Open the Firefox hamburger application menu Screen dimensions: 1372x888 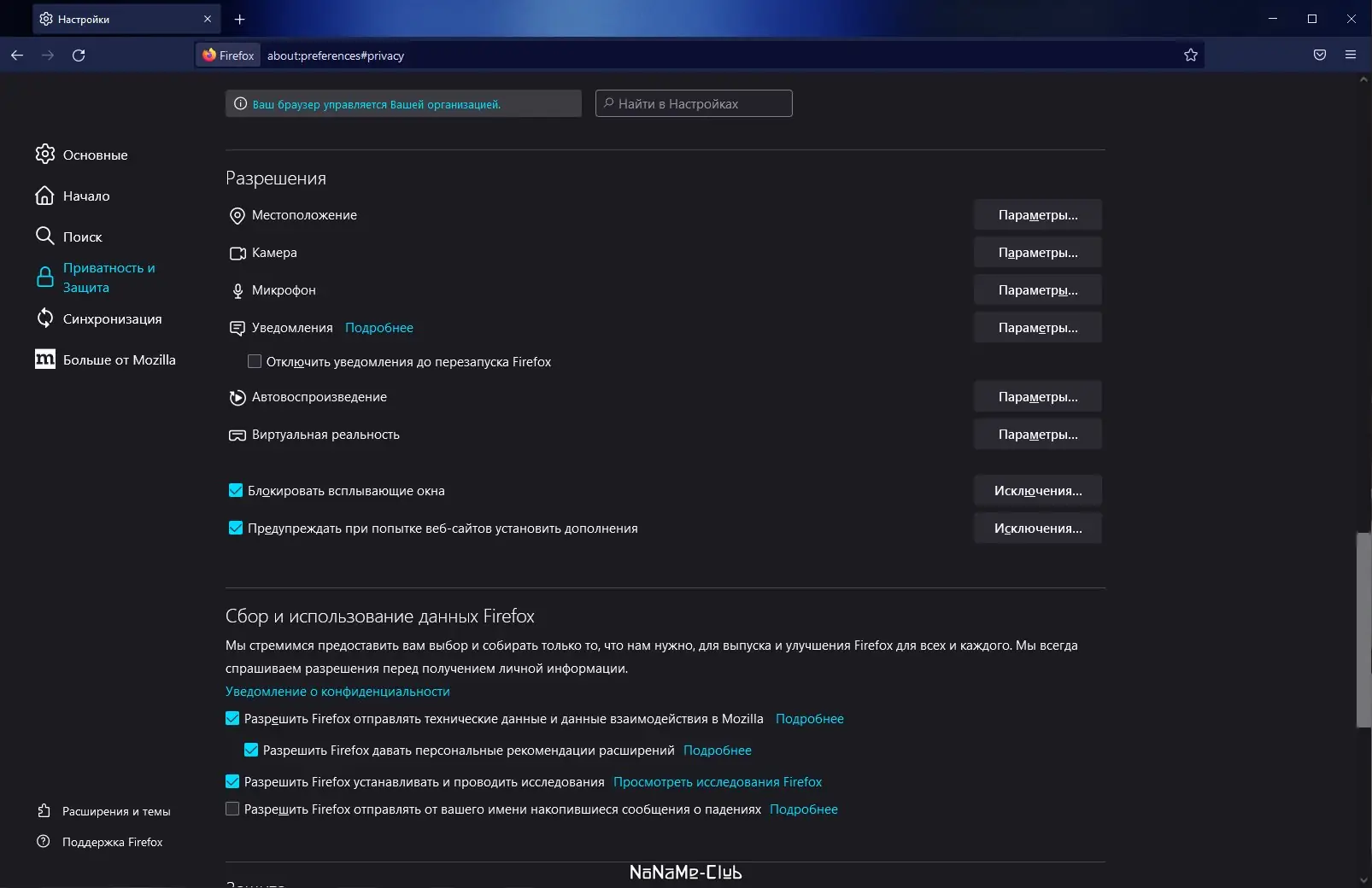[1351, 55]
